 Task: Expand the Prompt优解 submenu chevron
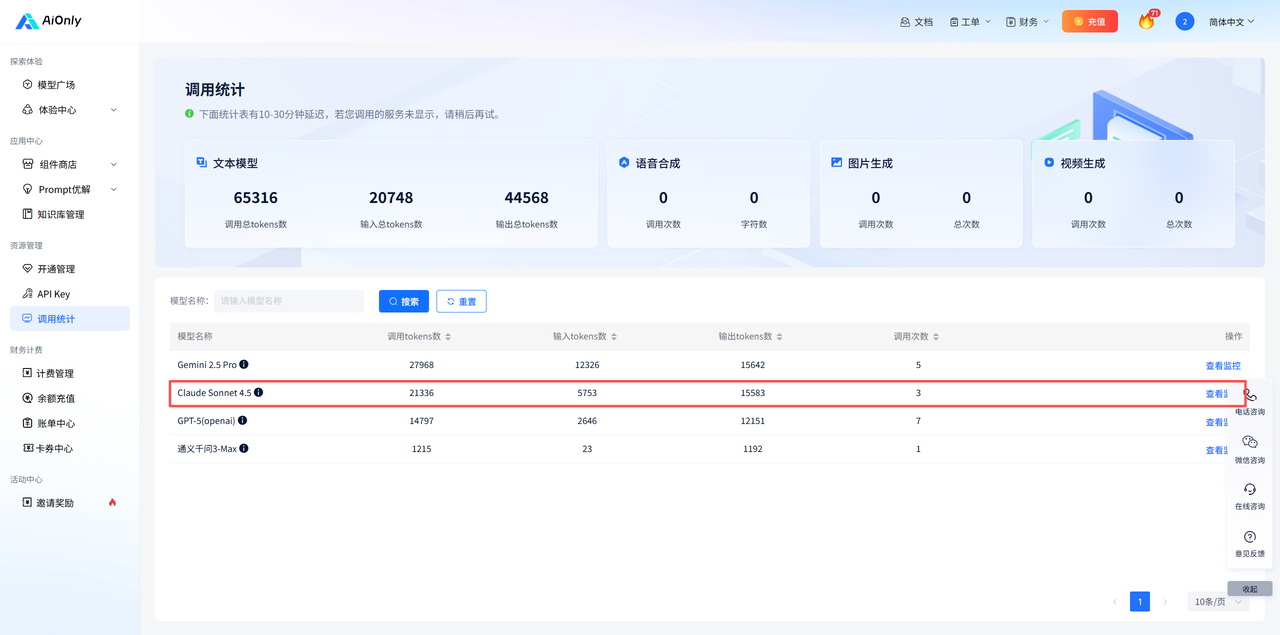click(114, 189)
